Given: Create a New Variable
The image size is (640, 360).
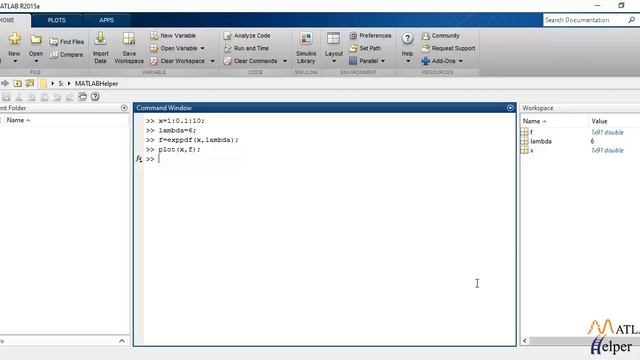Looking at the screenshot, I should pyautogui.click(x=173, y=36).
